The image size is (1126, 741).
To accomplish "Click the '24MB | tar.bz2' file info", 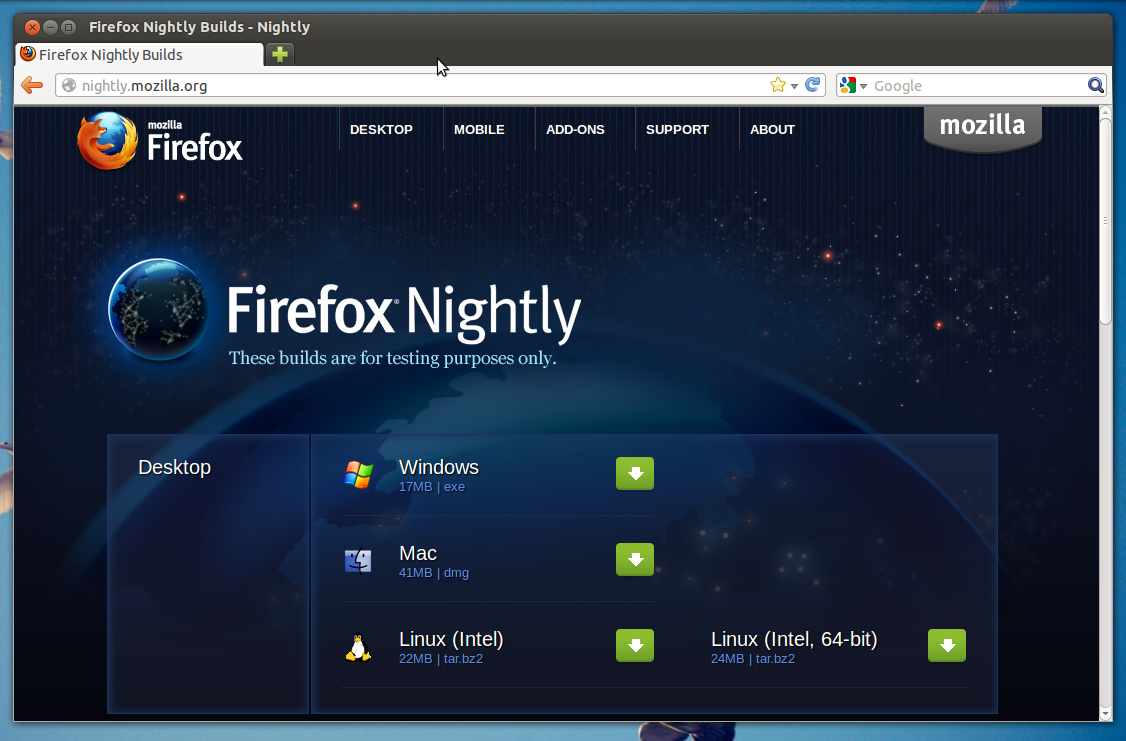I will [753, 658].
